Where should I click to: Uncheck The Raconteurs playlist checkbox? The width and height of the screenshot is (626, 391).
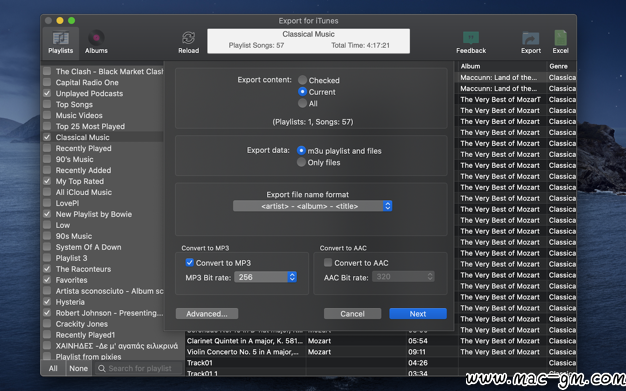click(47, 269)
